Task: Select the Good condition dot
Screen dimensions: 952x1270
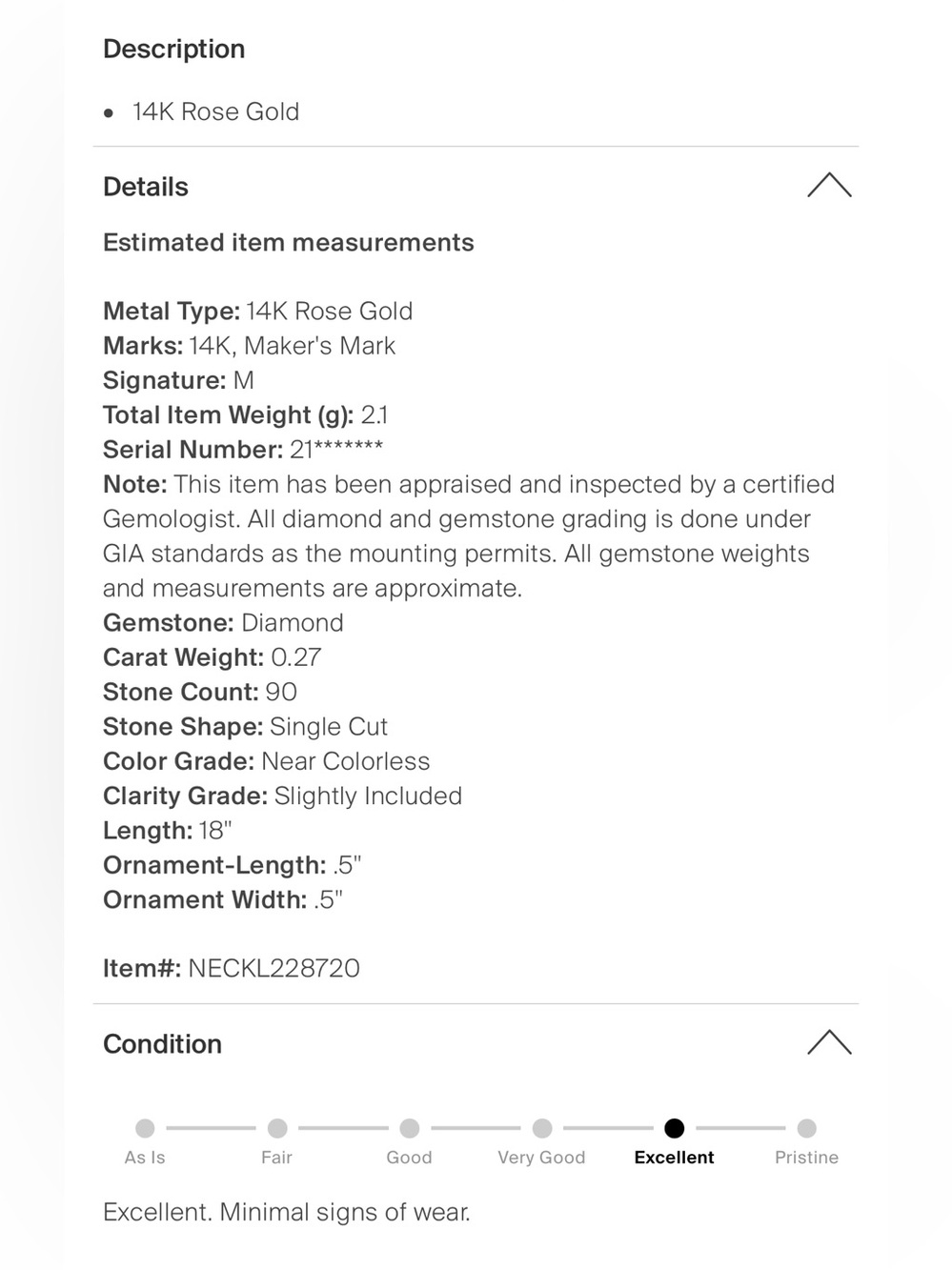Action: [410, 1128]
